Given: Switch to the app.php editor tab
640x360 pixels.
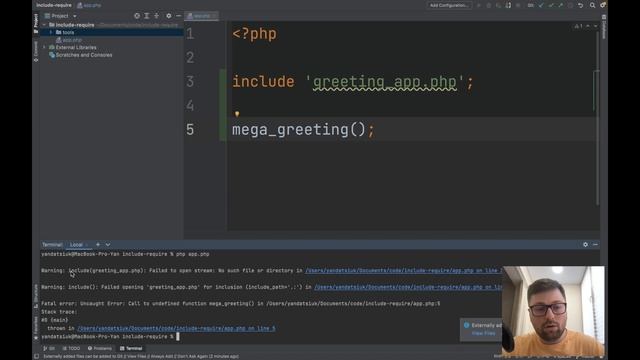Looking at the screenshot, I should (x=202, y=16).
